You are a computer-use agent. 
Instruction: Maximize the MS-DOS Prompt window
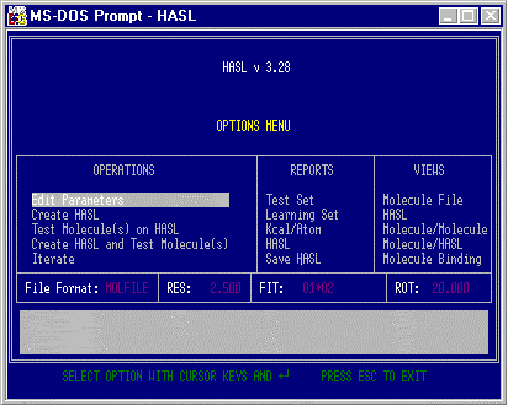pyautogui.click(x=468, y=16)
